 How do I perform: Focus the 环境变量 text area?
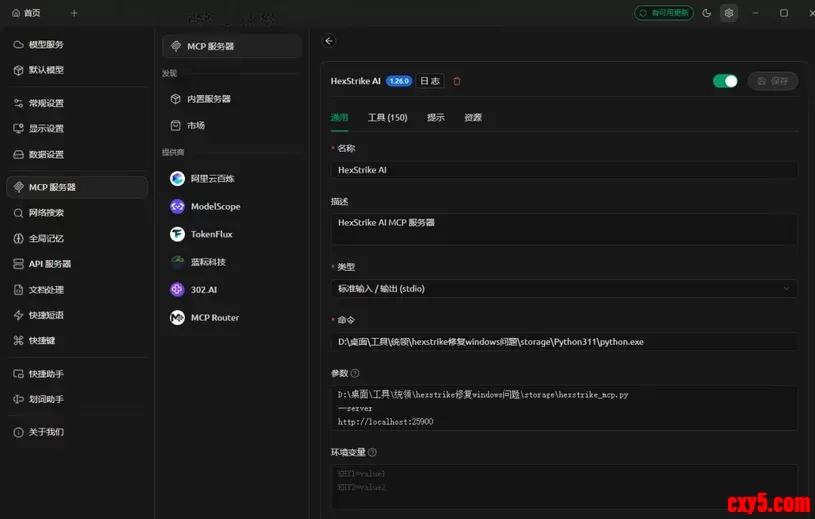coord(564,487)
